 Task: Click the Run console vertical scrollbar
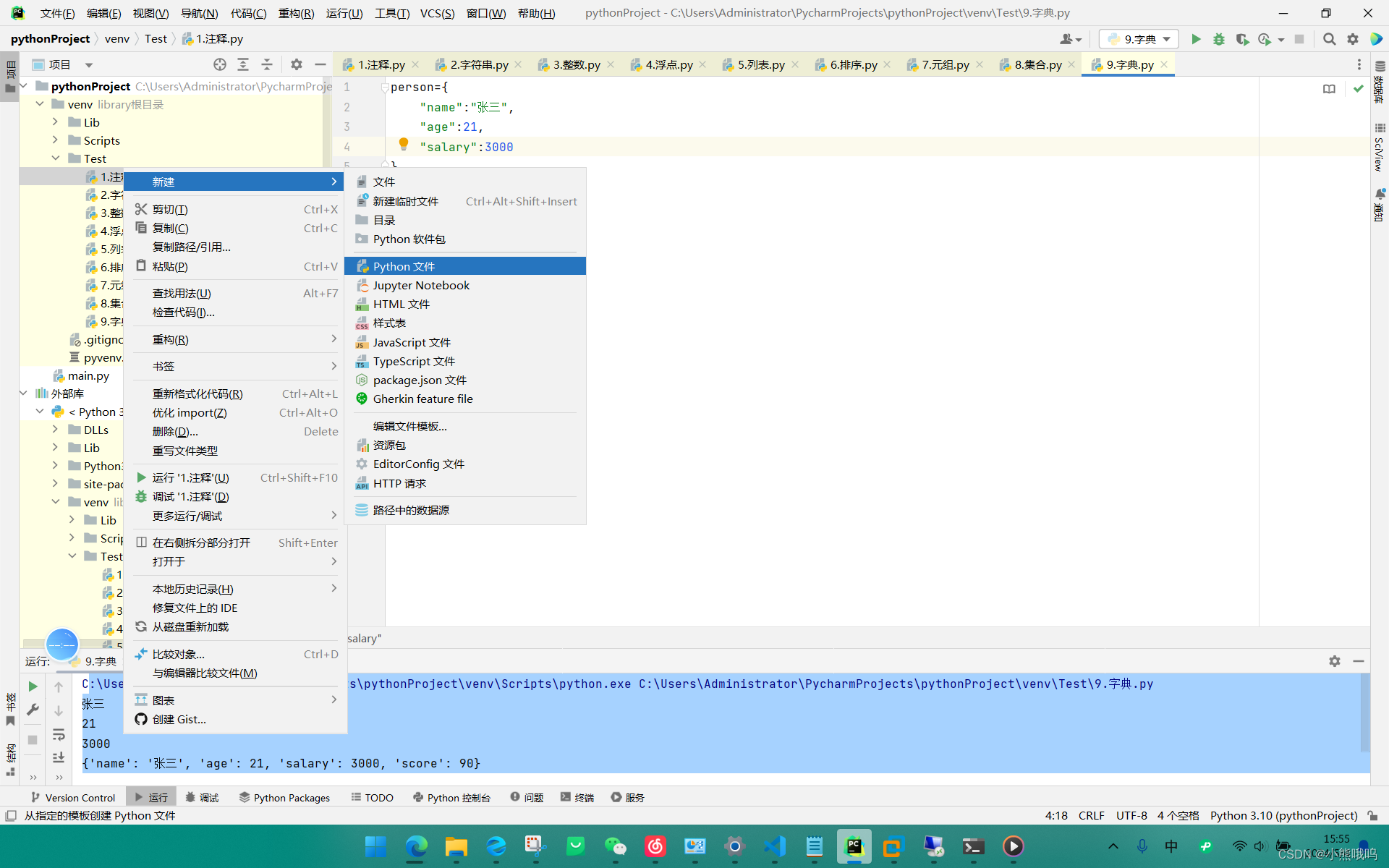tap(1364, 712)
